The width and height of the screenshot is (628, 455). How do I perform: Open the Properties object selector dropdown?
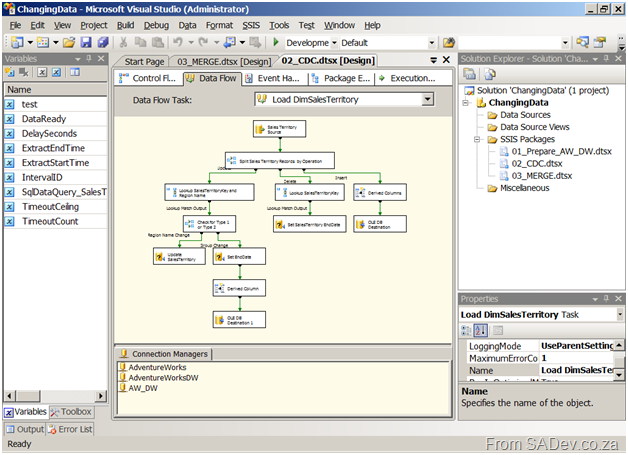[620, 314]
